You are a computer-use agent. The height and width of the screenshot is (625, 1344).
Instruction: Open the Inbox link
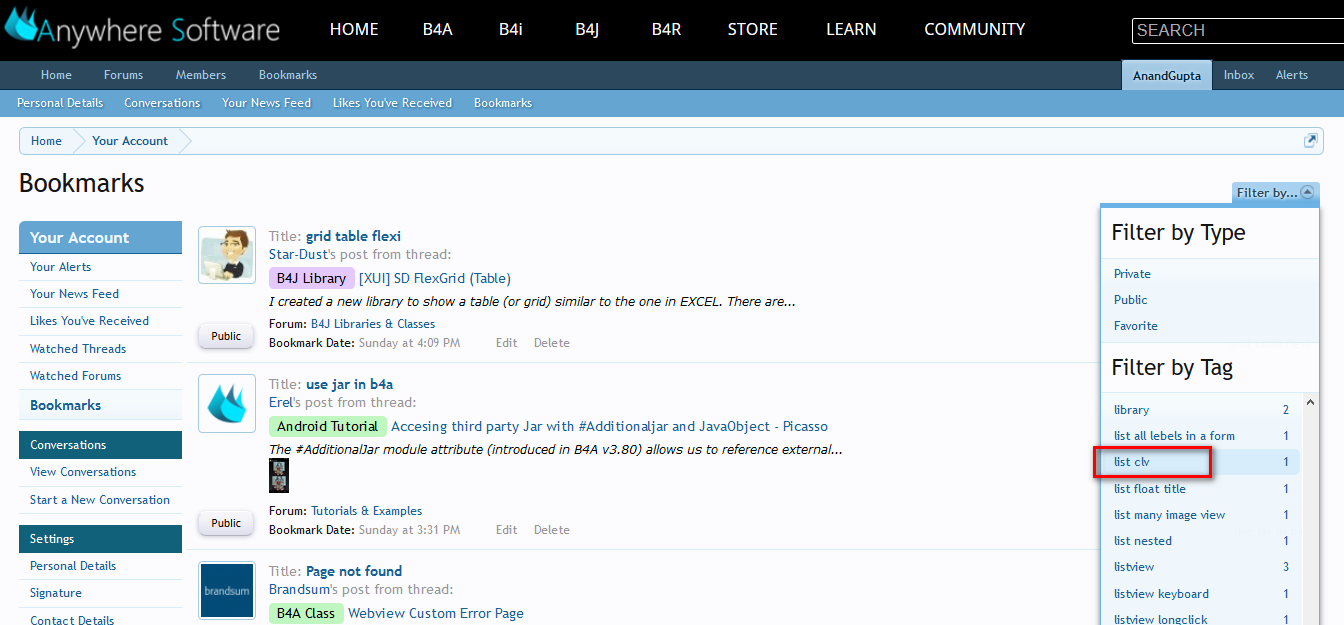(x=1239, y=75)
